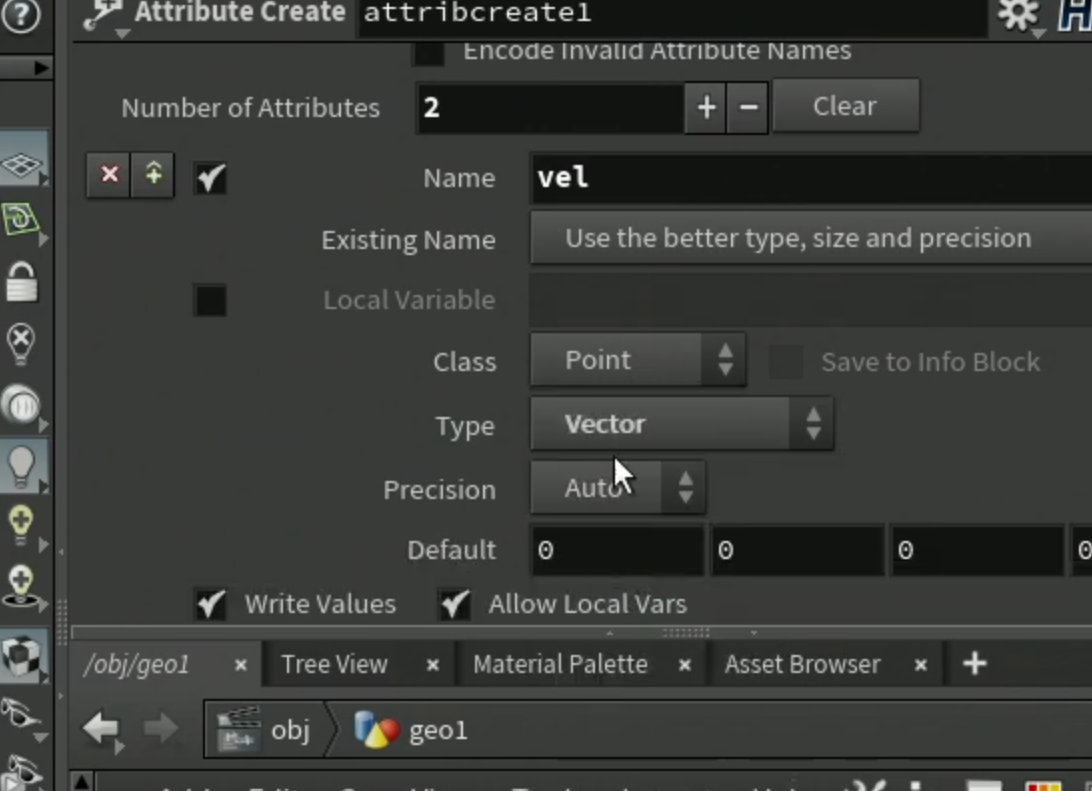This screenshot has height=791, width=1092.
Task: Add a new pane tab with plus
Action: tap(974, 663)
